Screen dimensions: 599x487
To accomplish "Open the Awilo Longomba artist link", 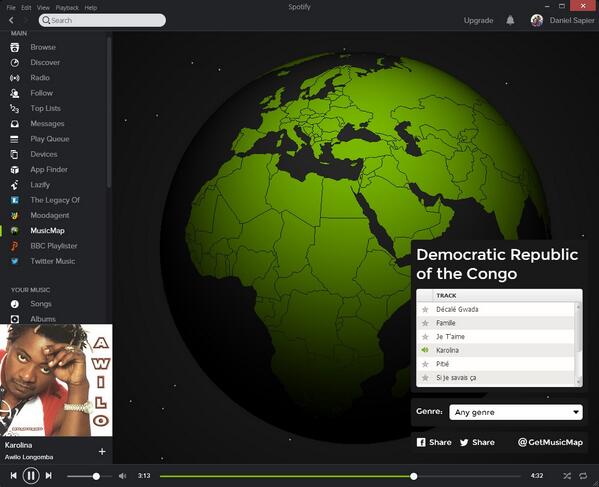I will point(29,457).
